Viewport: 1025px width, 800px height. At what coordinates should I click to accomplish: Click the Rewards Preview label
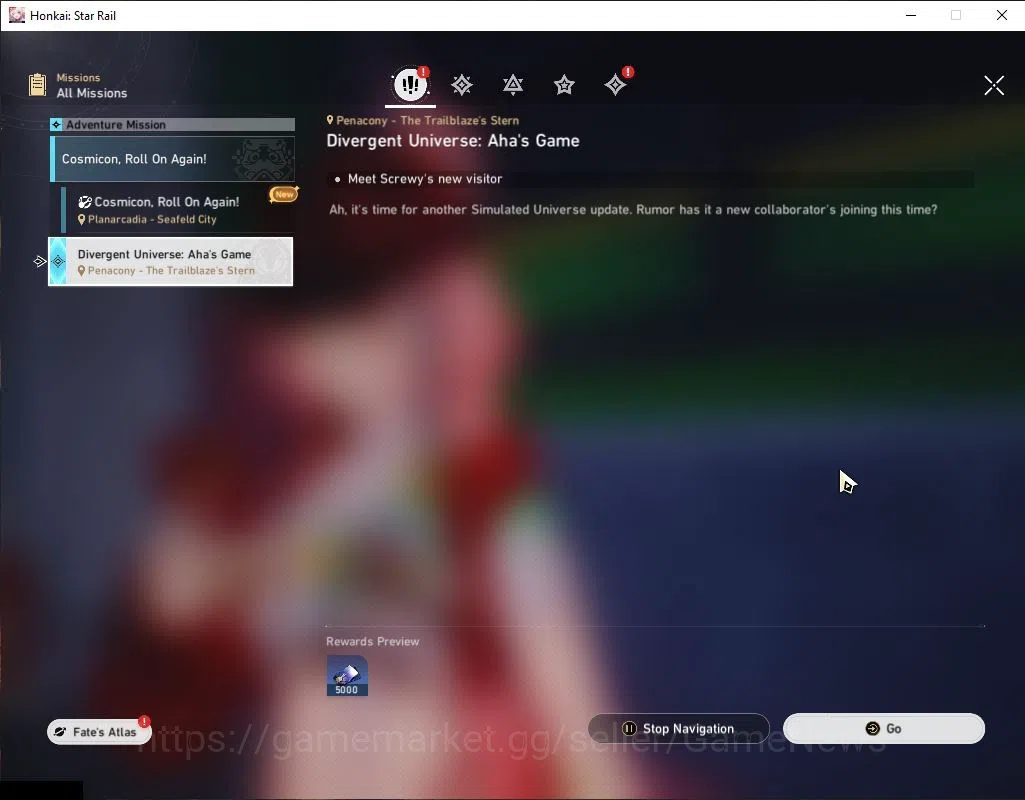[373, 641]
